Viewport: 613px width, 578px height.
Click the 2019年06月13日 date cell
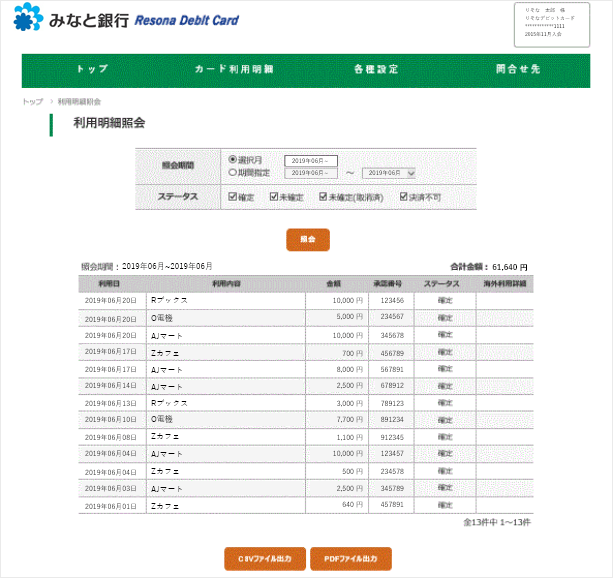pyautogui.click(x=111, y=403)
